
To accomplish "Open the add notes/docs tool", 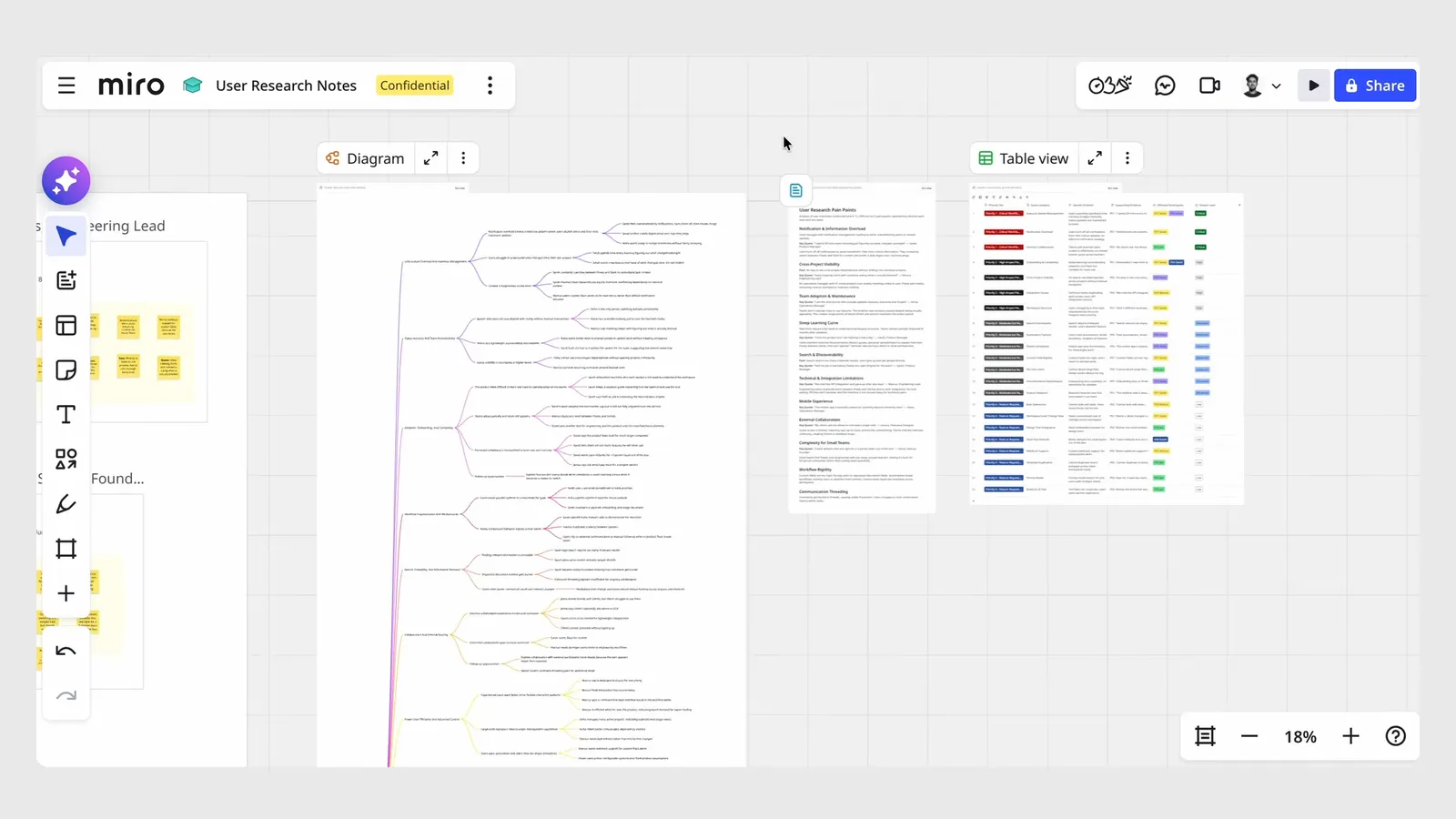I will (x=66, y=280).
